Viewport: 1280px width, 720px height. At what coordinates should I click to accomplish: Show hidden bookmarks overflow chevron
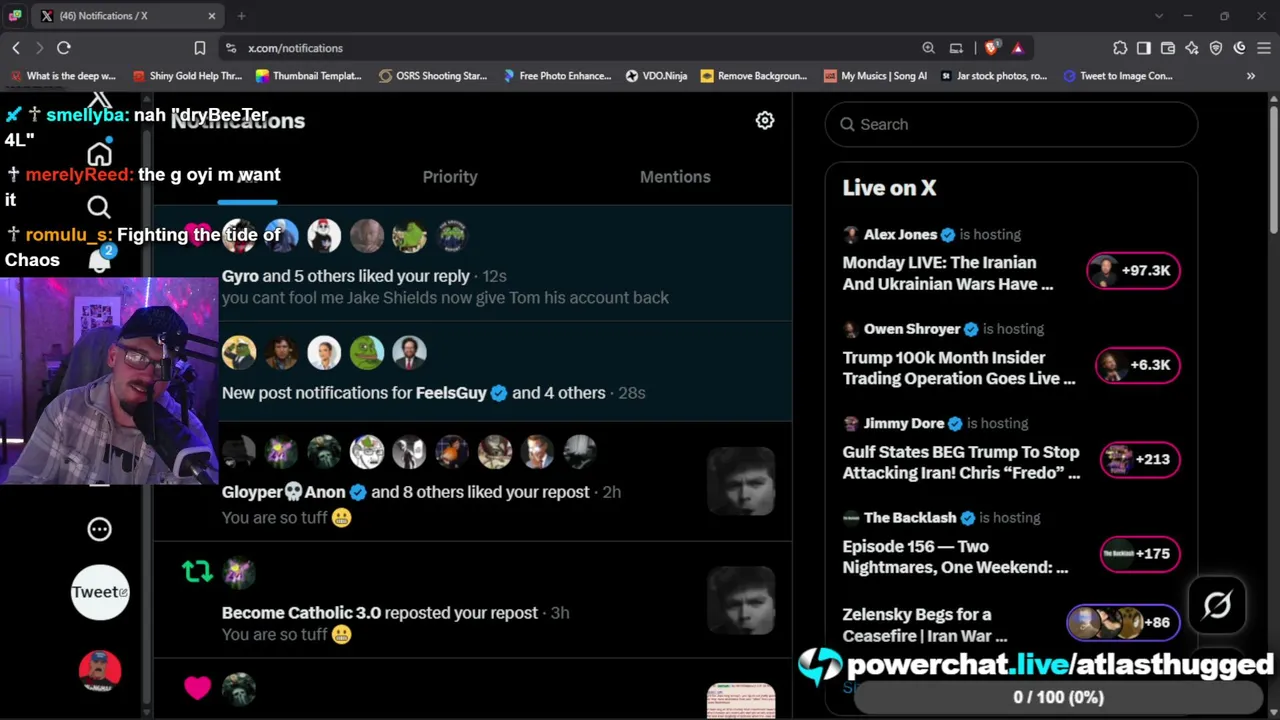[x=1251, y=76]
